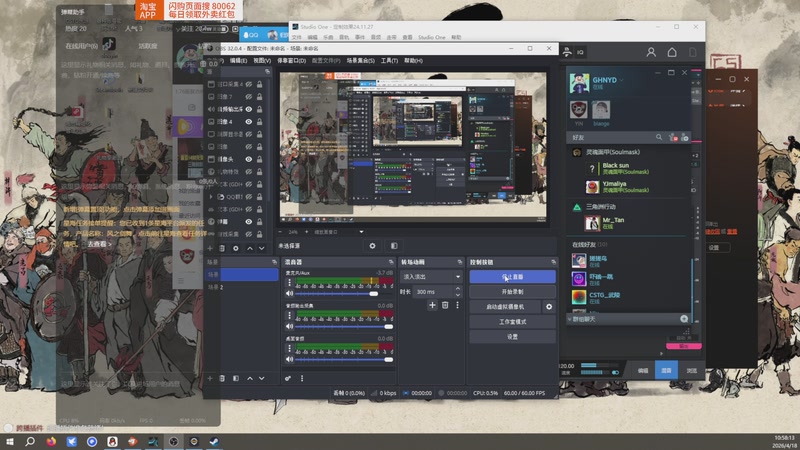
Task: Open OBS 场景集合(S) menu
Action: point(361,61)
